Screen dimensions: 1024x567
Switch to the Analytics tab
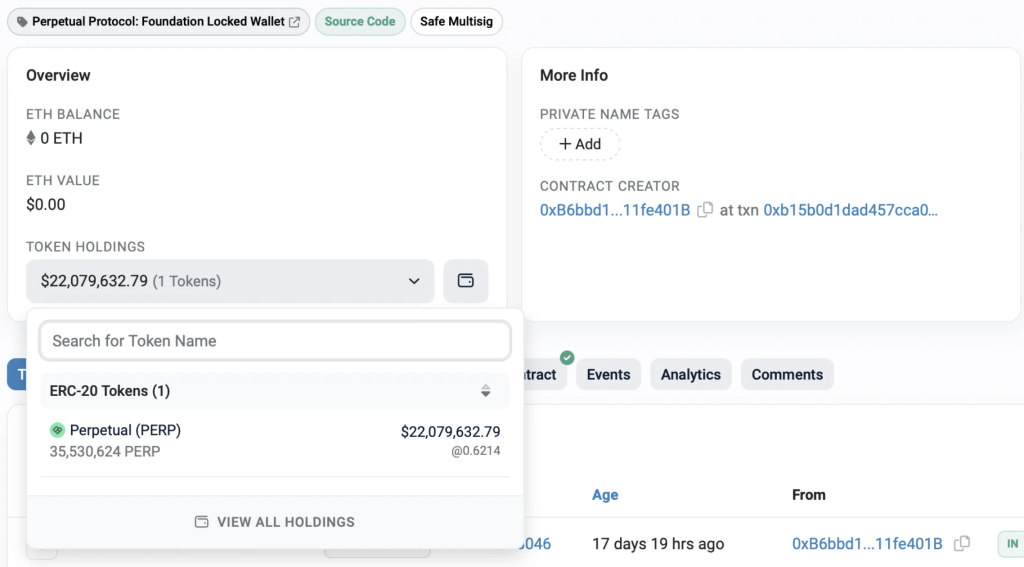tap(690, 374)
